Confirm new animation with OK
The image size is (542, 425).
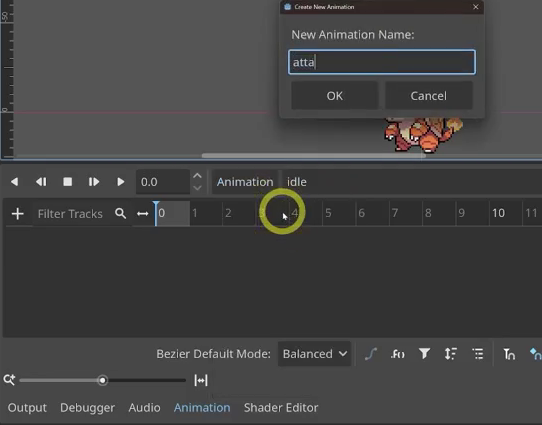click(335, 96)
